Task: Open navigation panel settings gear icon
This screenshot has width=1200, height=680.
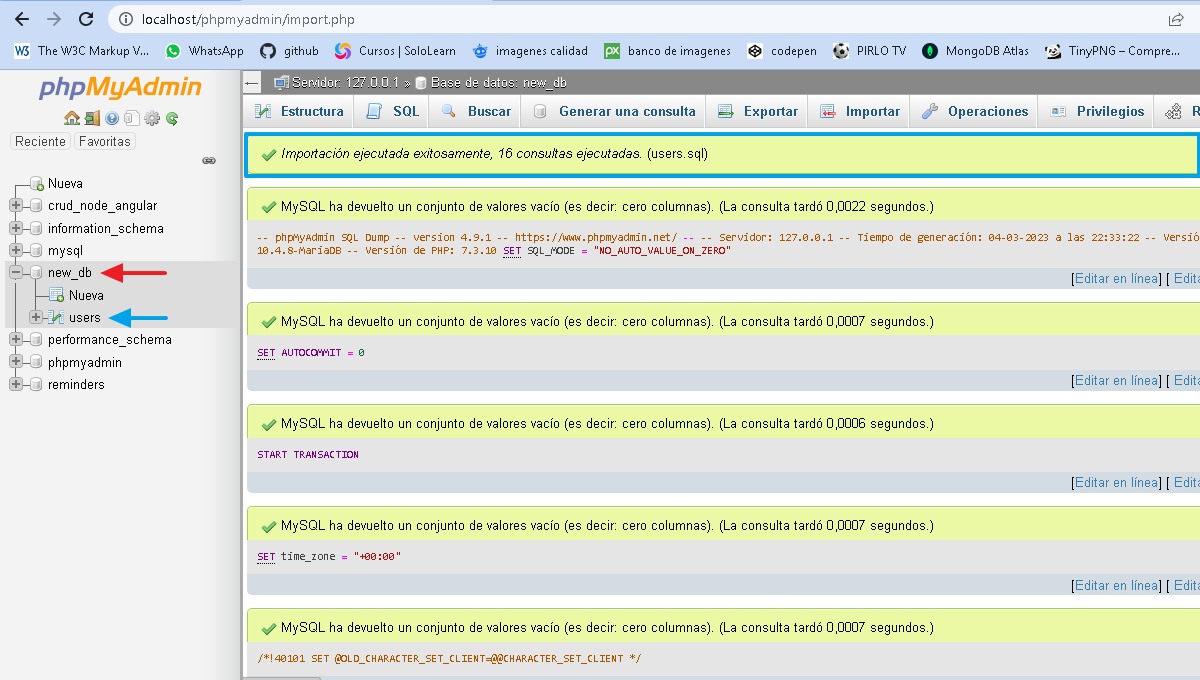Action: pos(152,118)
